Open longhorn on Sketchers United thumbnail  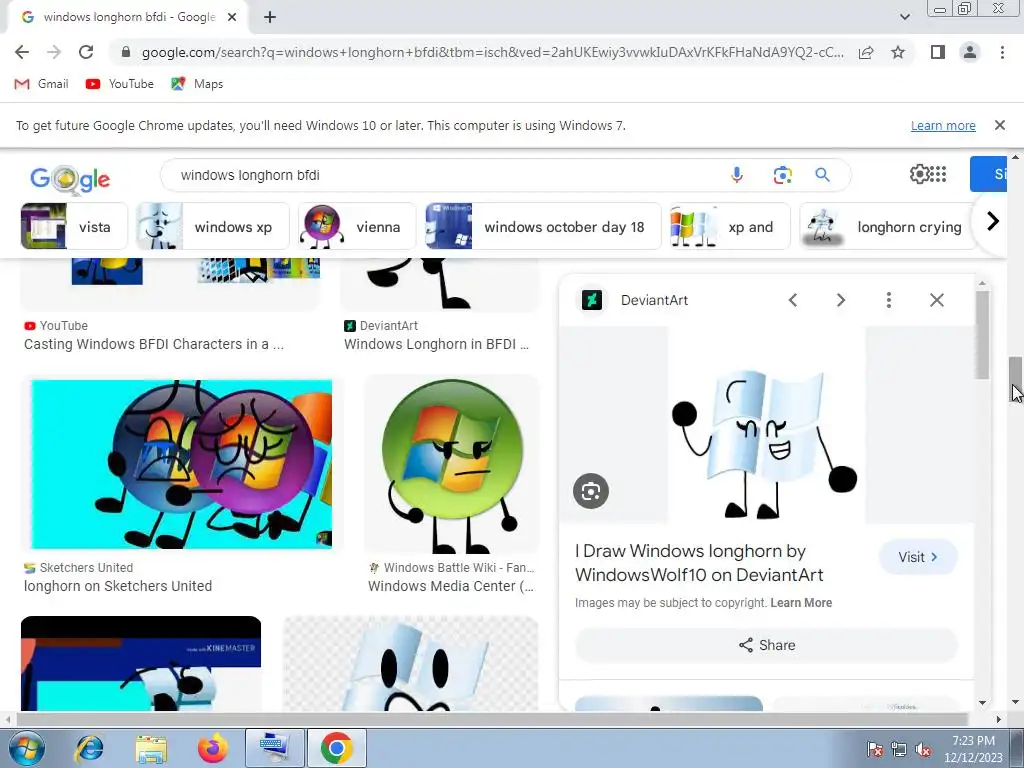pos(182,464)
